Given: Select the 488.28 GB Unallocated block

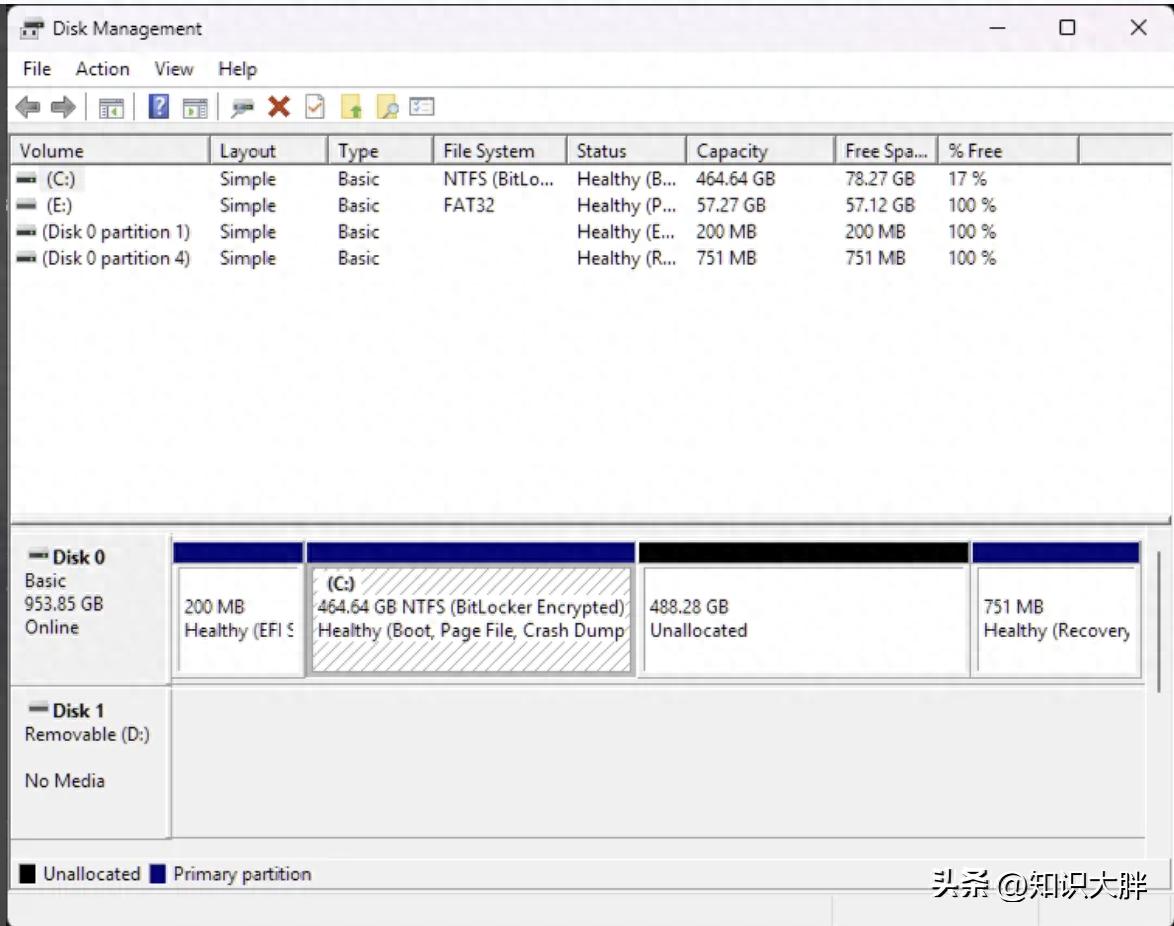Looking at the screenshot, I should 804,610.
